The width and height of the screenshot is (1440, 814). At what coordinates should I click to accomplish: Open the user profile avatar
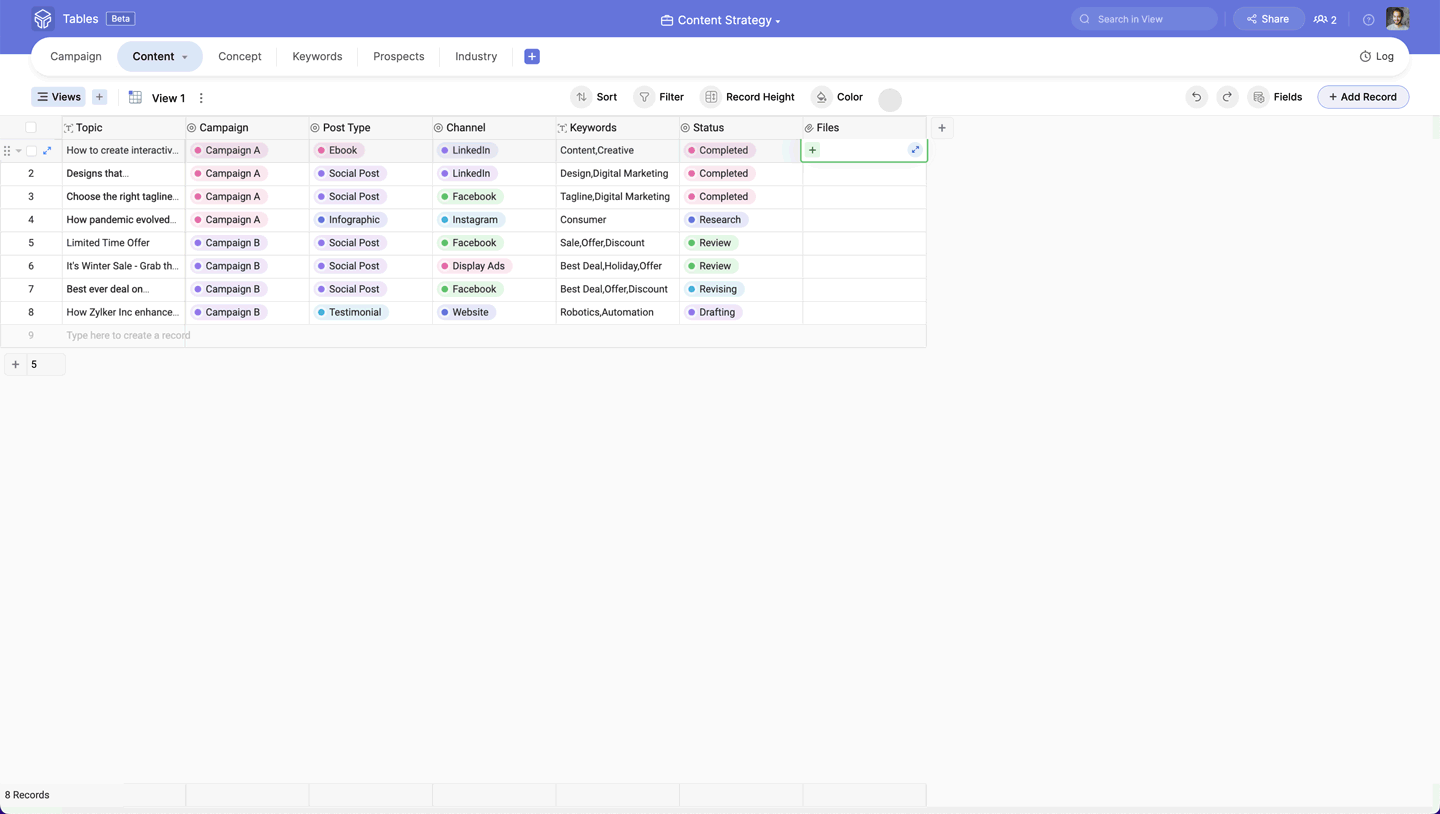coord(1398,19)
